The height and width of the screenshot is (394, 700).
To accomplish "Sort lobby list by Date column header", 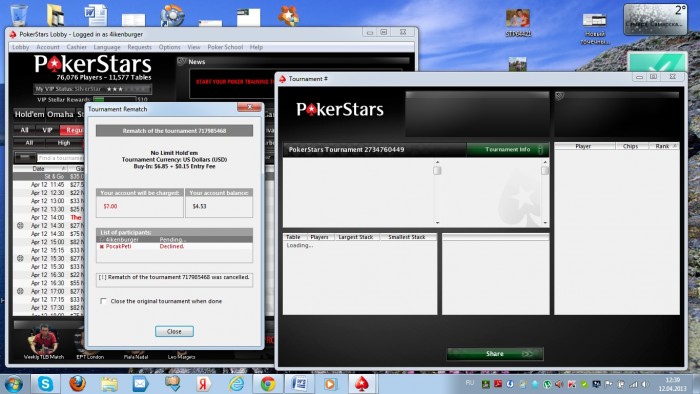I will click(x=39, y=169).
